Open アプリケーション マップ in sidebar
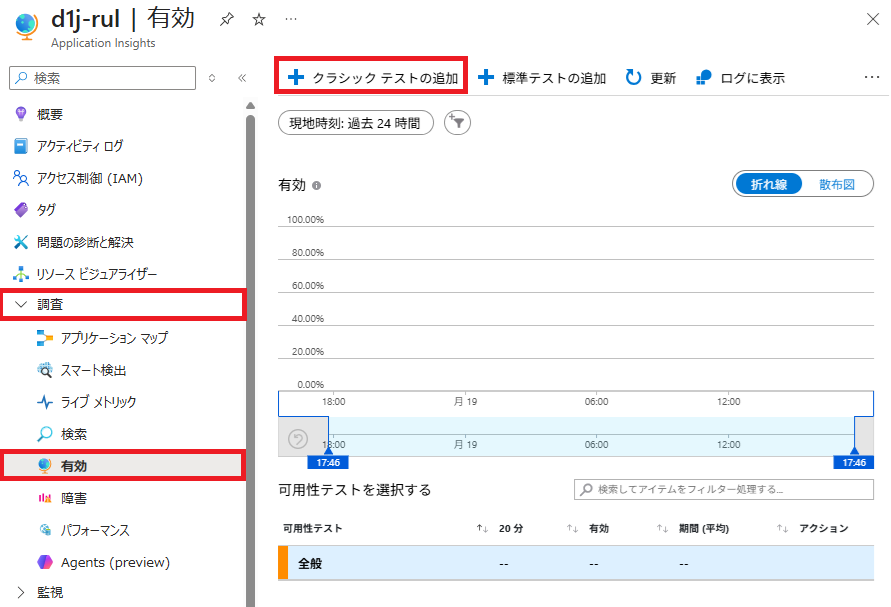The width and height of the screenshot is (891, 607). pos(114,338)
